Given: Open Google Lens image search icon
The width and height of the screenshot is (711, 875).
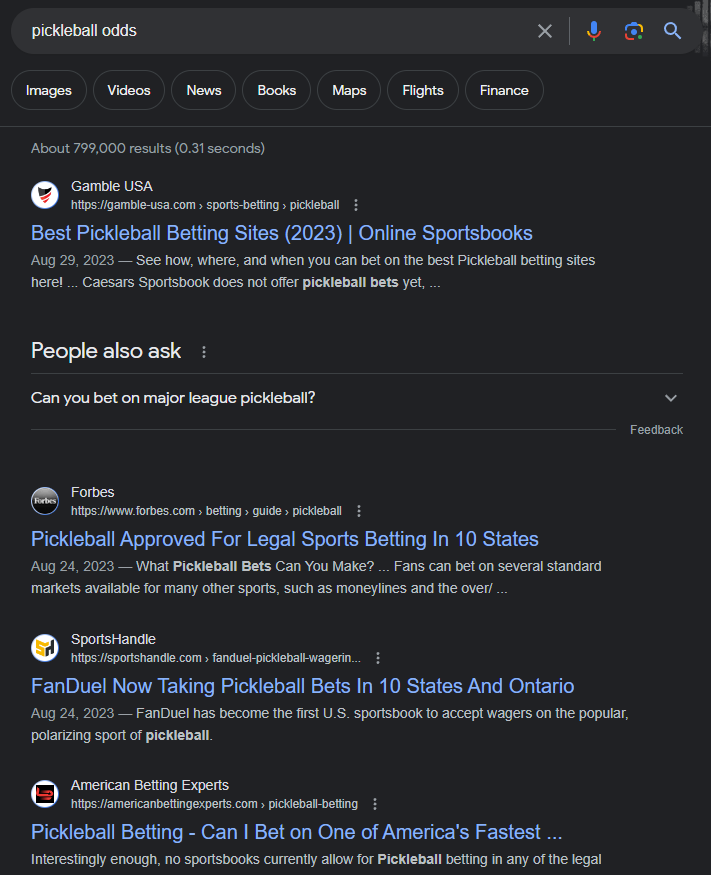Looking at the screenshot, I should point(633,31).
